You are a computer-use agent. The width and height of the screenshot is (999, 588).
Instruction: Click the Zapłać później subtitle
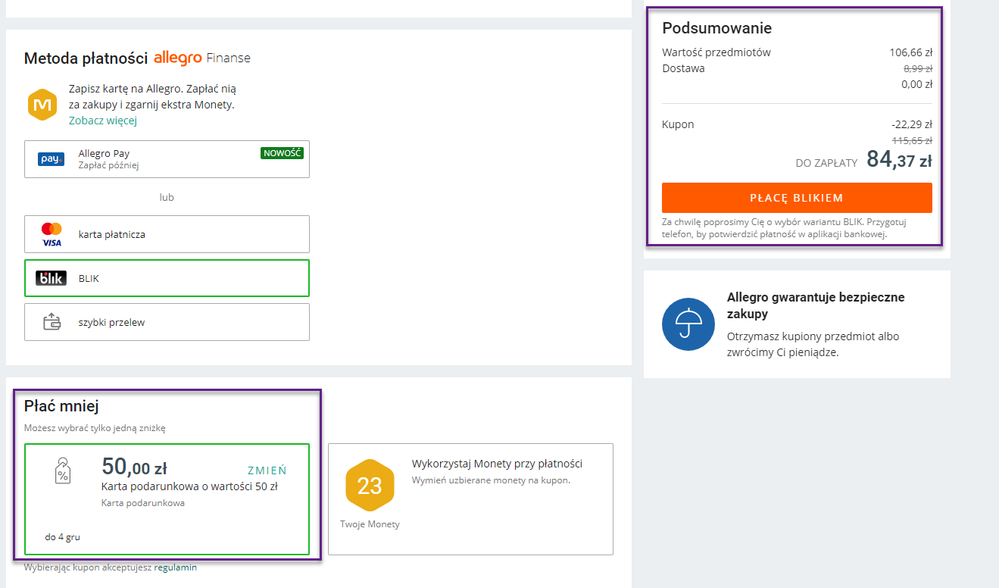[x=108, y=166]
